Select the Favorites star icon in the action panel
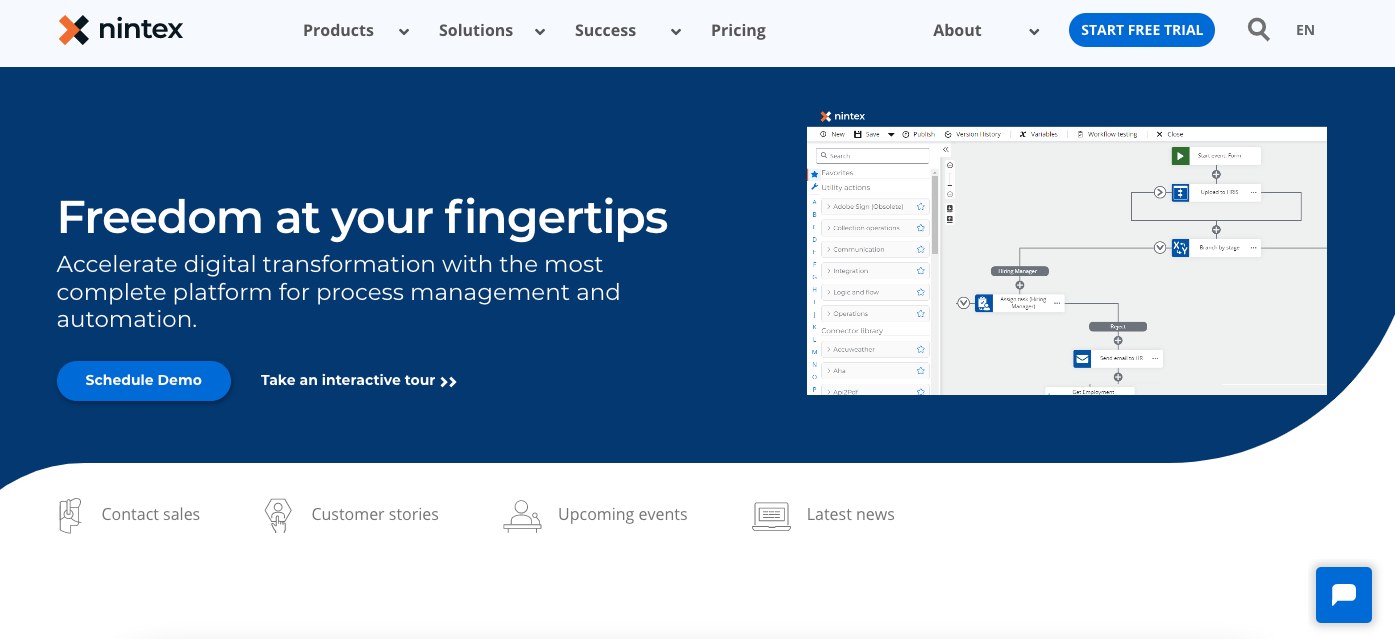This screenshot has width=1395, height=639. tap(814, 174)
